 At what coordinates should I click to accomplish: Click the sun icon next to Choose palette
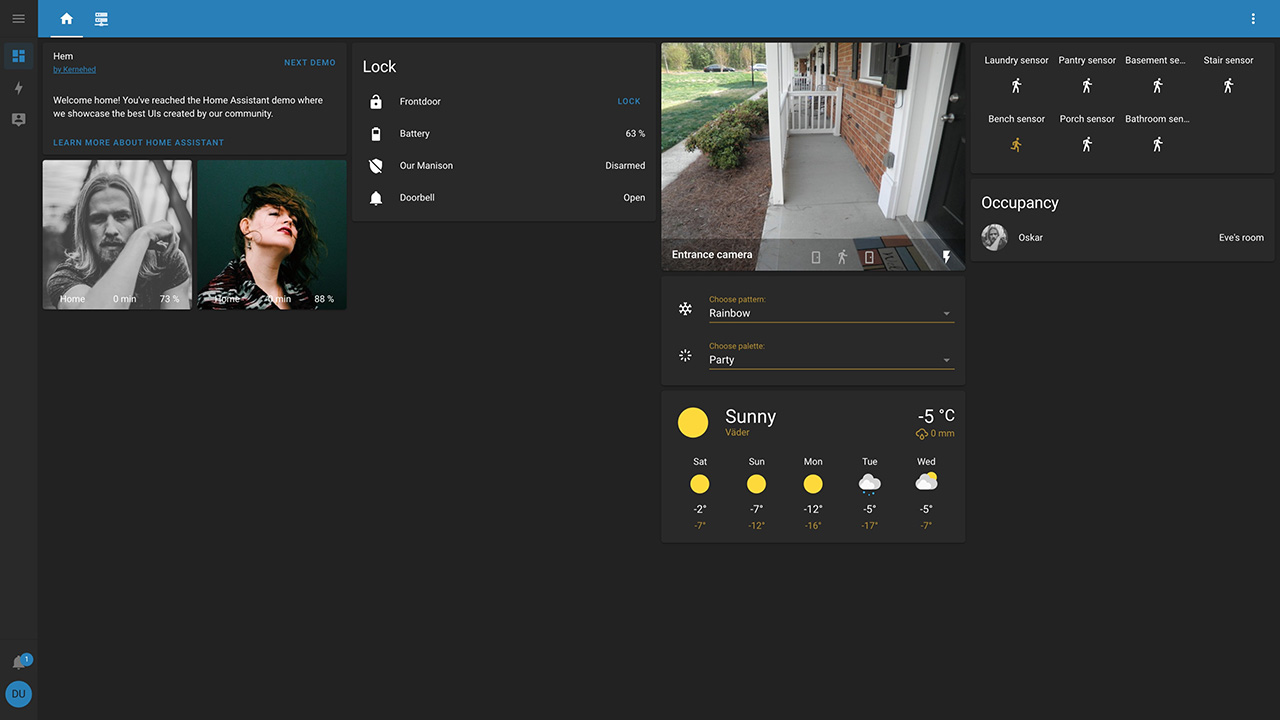tap(685, 355)
